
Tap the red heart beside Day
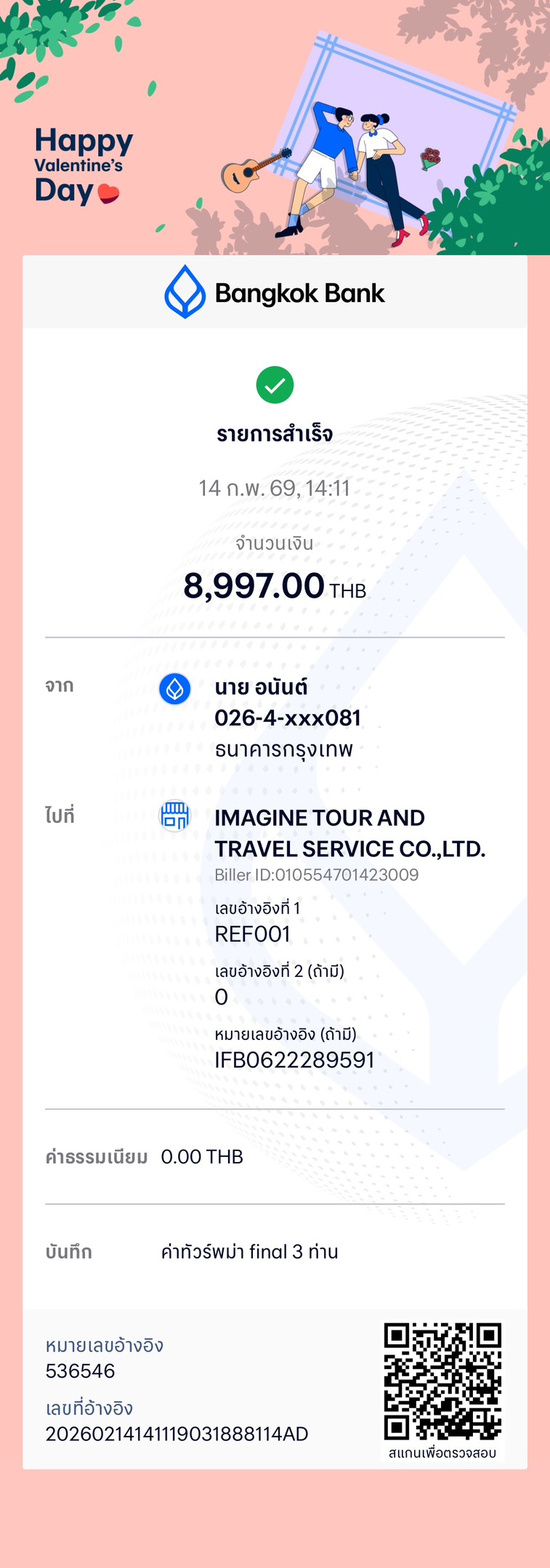pos(108,193)
